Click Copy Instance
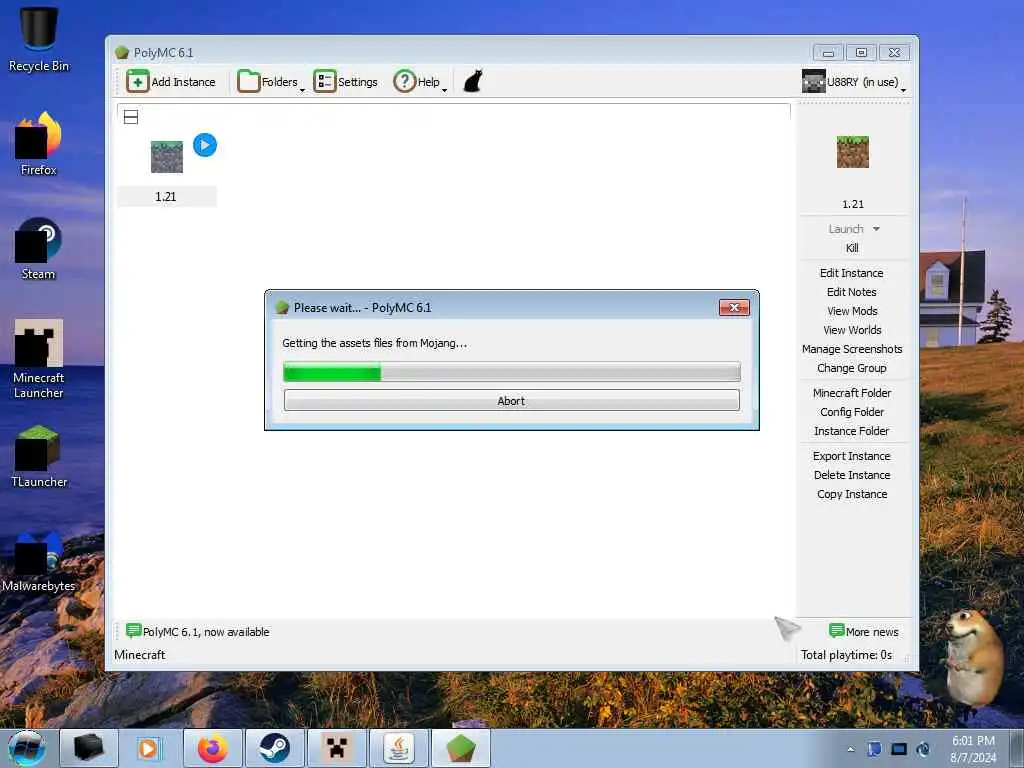 (x=852, y=494)
